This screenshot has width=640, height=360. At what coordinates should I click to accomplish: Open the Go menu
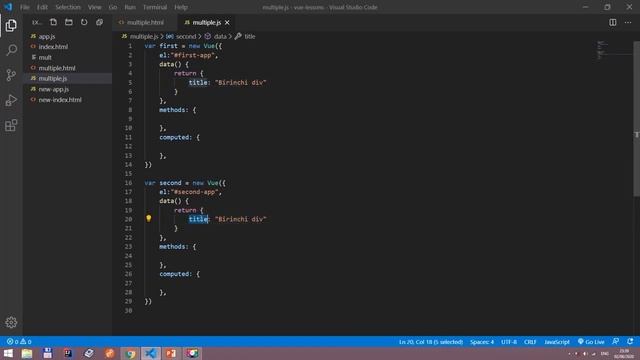[x=113, y=7]
